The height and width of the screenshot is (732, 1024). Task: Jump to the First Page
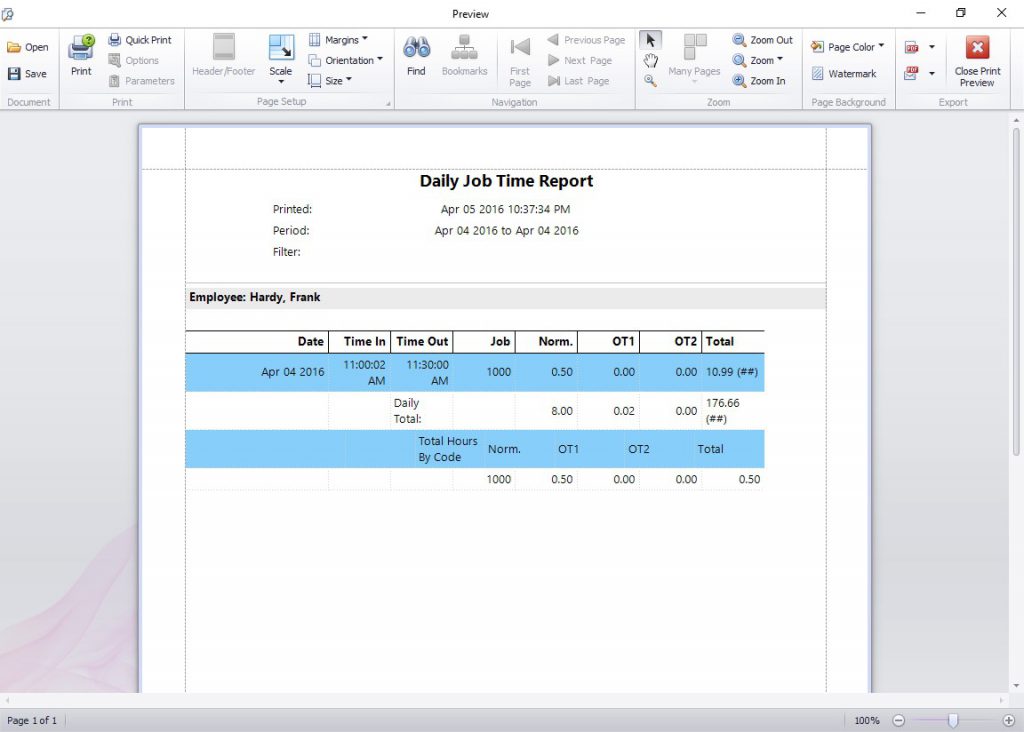click(x=519, y=60)
